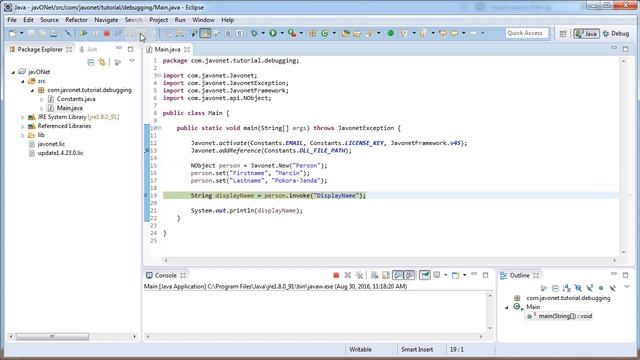Click the New Java Package icon
The height and width of the screenshot is (360, 640).
point(313,33)
